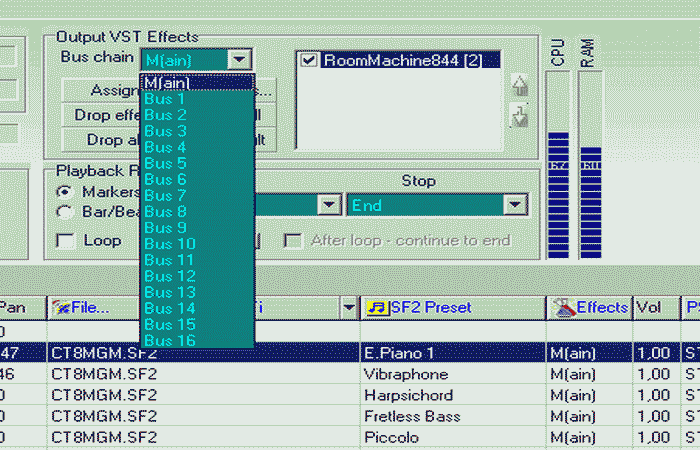
Task: Enable the Loop checkbox
Action: [x=65, y=241]
